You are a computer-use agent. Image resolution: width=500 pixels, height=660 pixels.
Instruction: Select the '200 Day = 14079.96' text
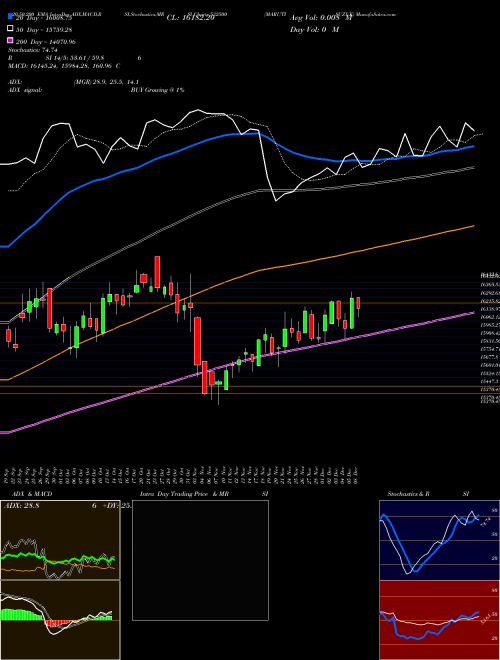(46, 42)
